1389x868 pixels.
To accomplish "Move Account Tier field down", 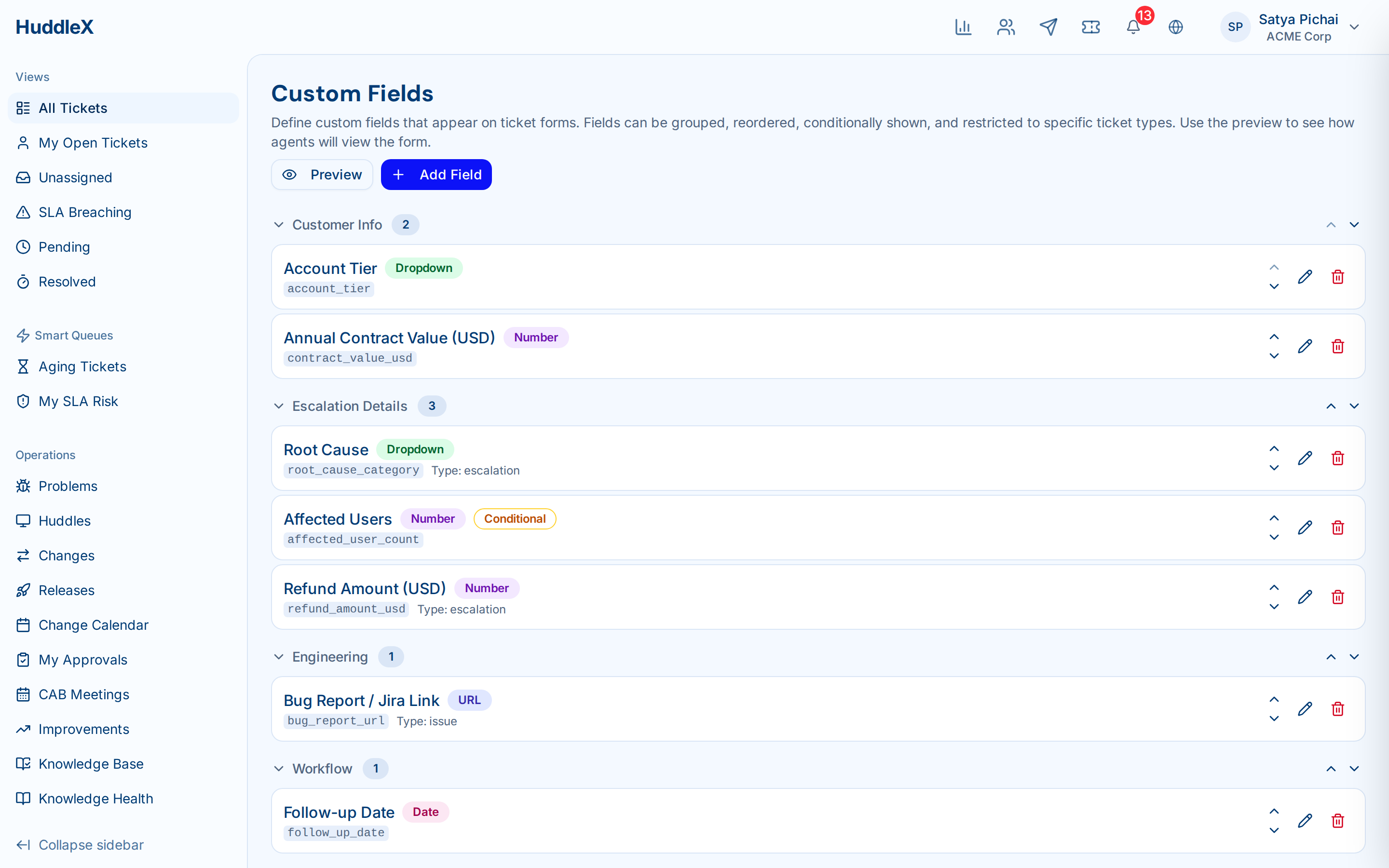I will 1274,286.
